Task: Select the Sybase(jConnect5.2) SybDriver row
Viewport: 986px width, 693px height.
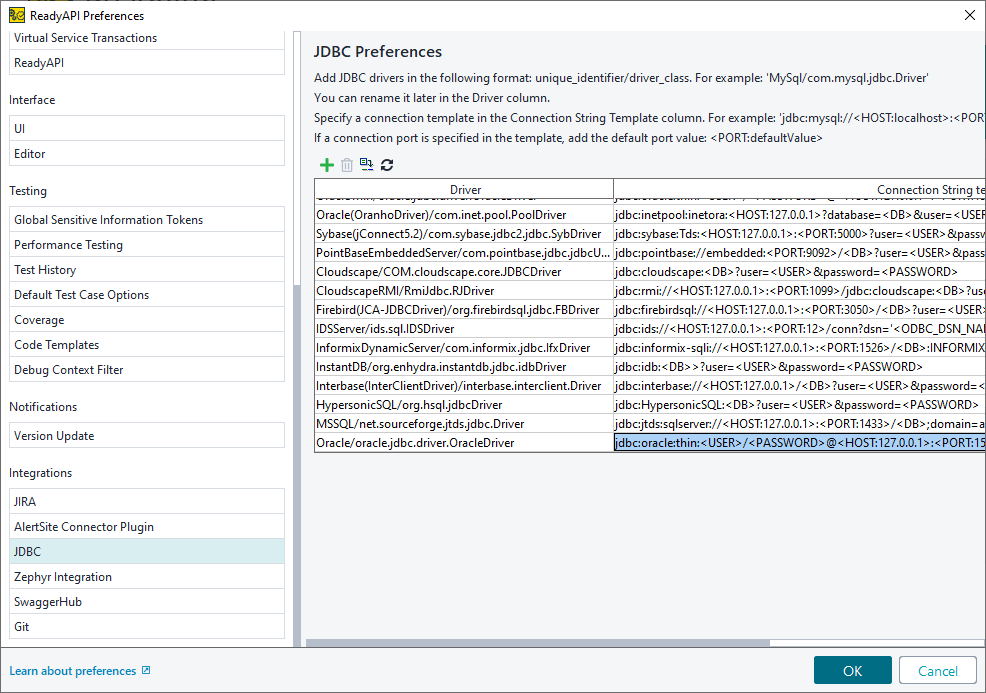Action: 464,233
